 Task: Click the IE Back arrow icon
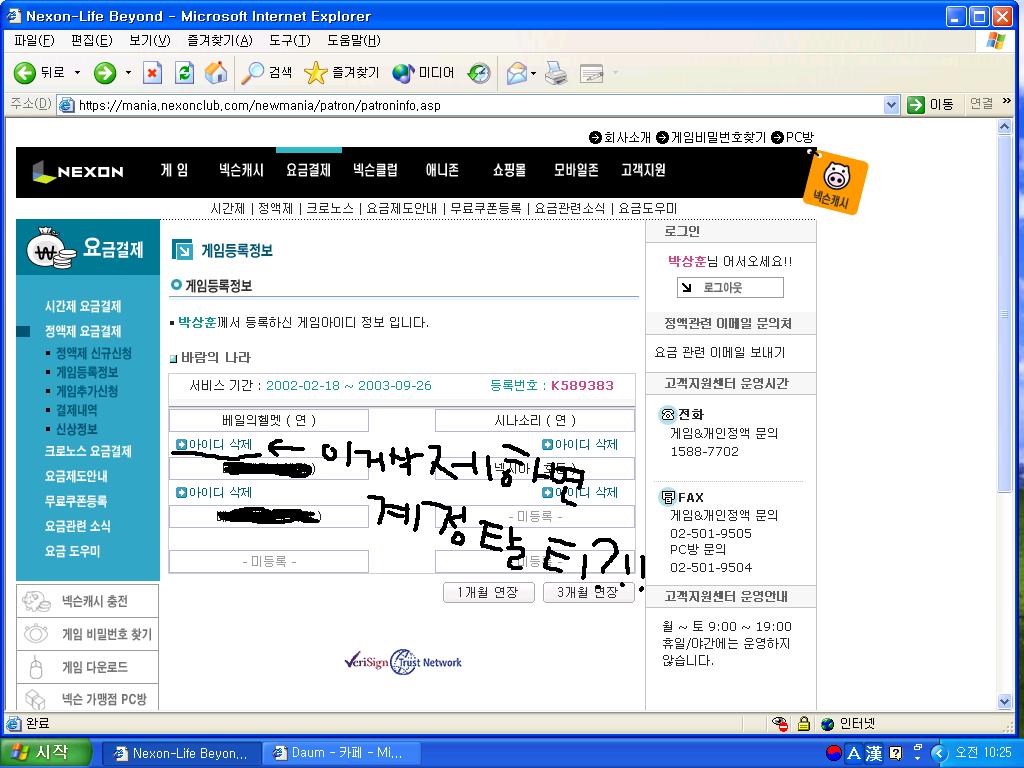(x=24, y=72)
